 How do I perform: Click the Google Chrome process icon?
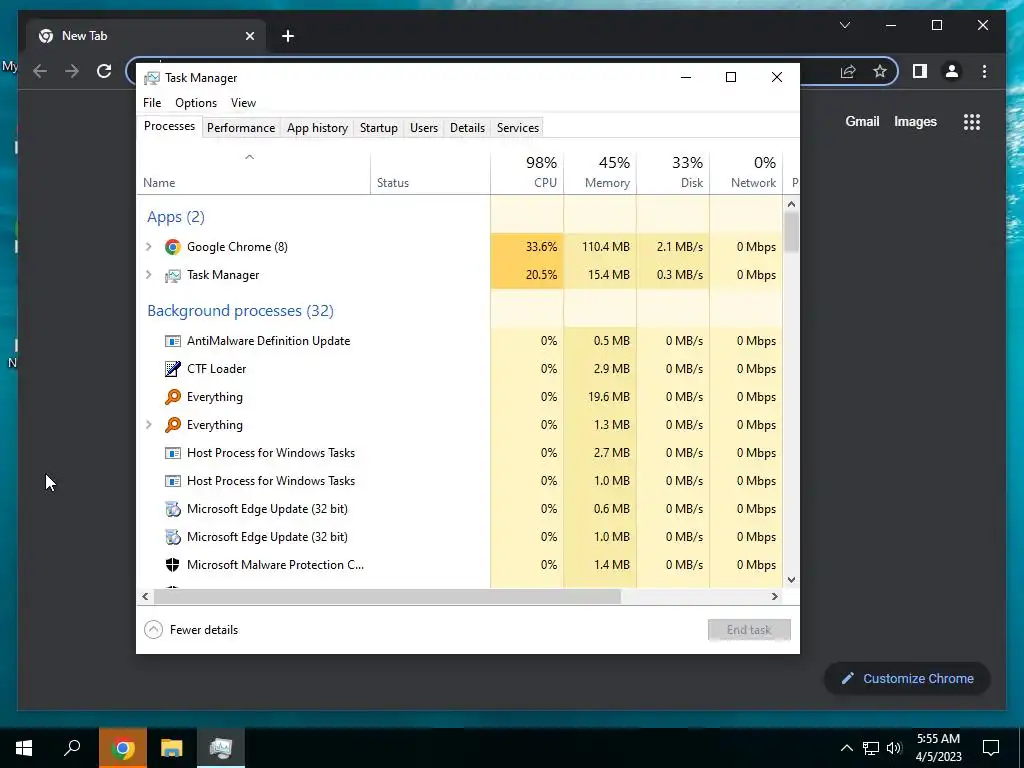pyautogui.click(x=172, y=247)
